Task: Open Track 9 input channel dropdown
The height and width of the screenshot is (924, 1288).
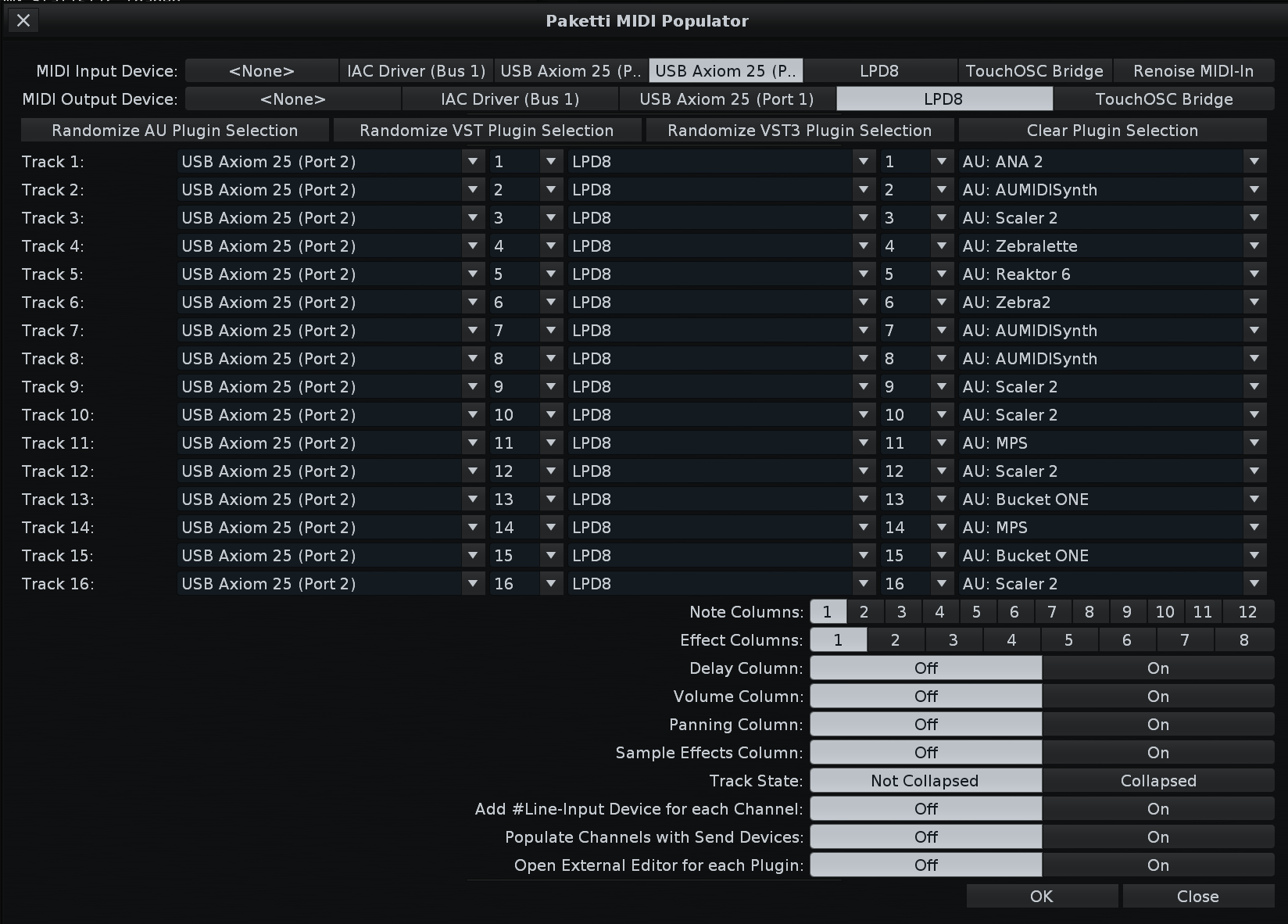Action: (550, 387)
